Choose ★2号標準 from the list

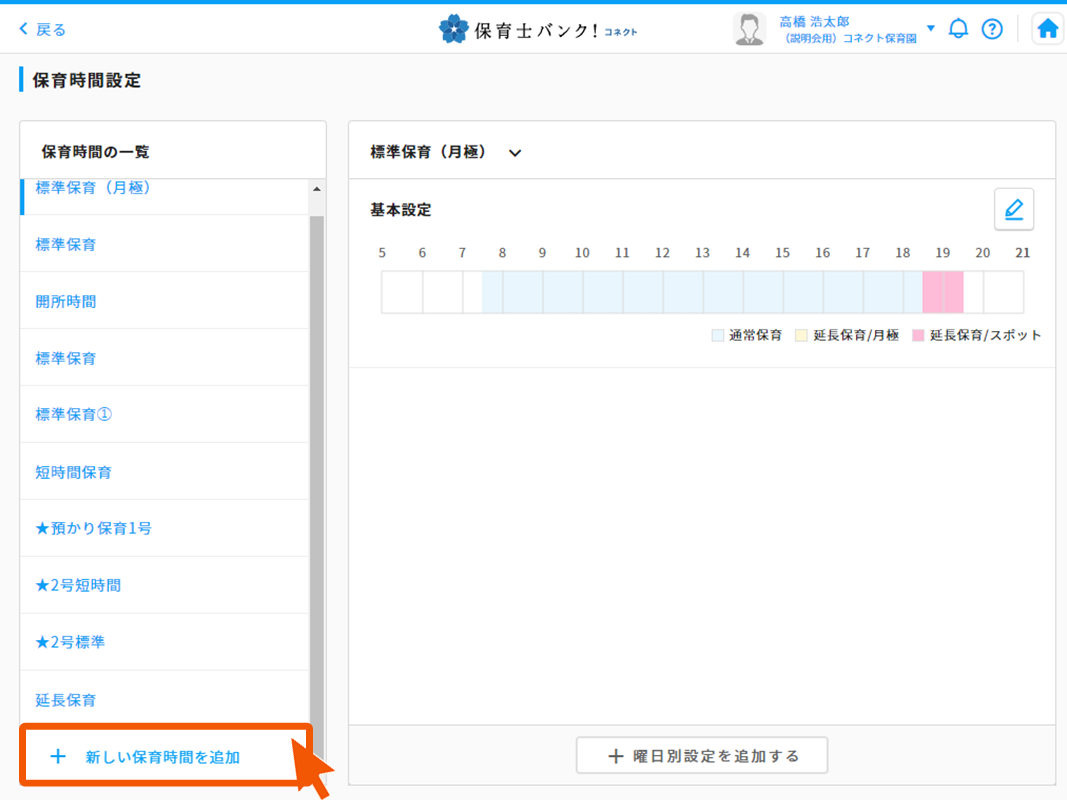click(70, 642)
